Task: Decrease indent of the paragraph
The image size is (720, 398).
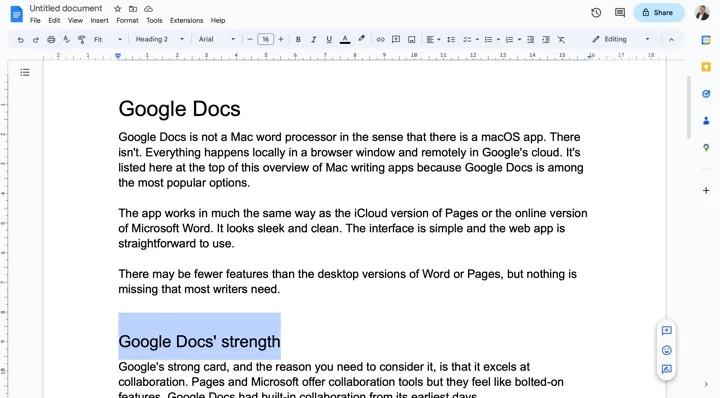Action: (530, 39)
